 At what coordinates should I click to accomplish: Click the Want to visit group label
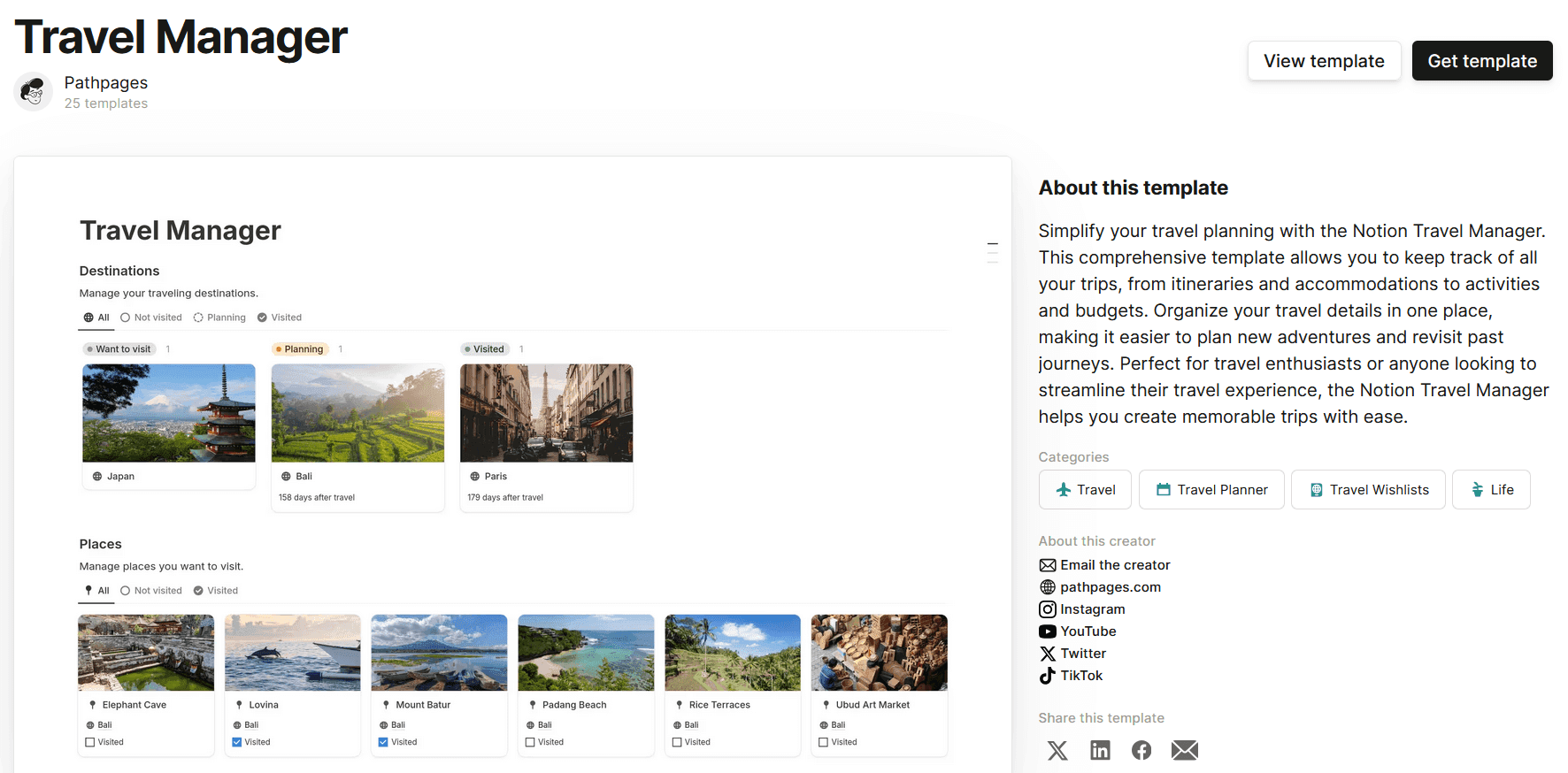tap(119, 349)
